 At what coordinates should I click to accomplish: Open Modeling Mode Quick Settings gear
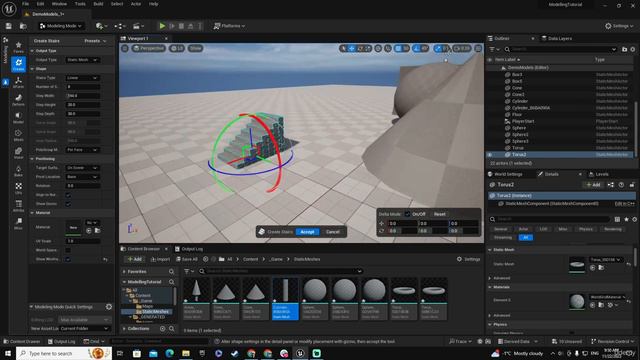pos(109,307)
